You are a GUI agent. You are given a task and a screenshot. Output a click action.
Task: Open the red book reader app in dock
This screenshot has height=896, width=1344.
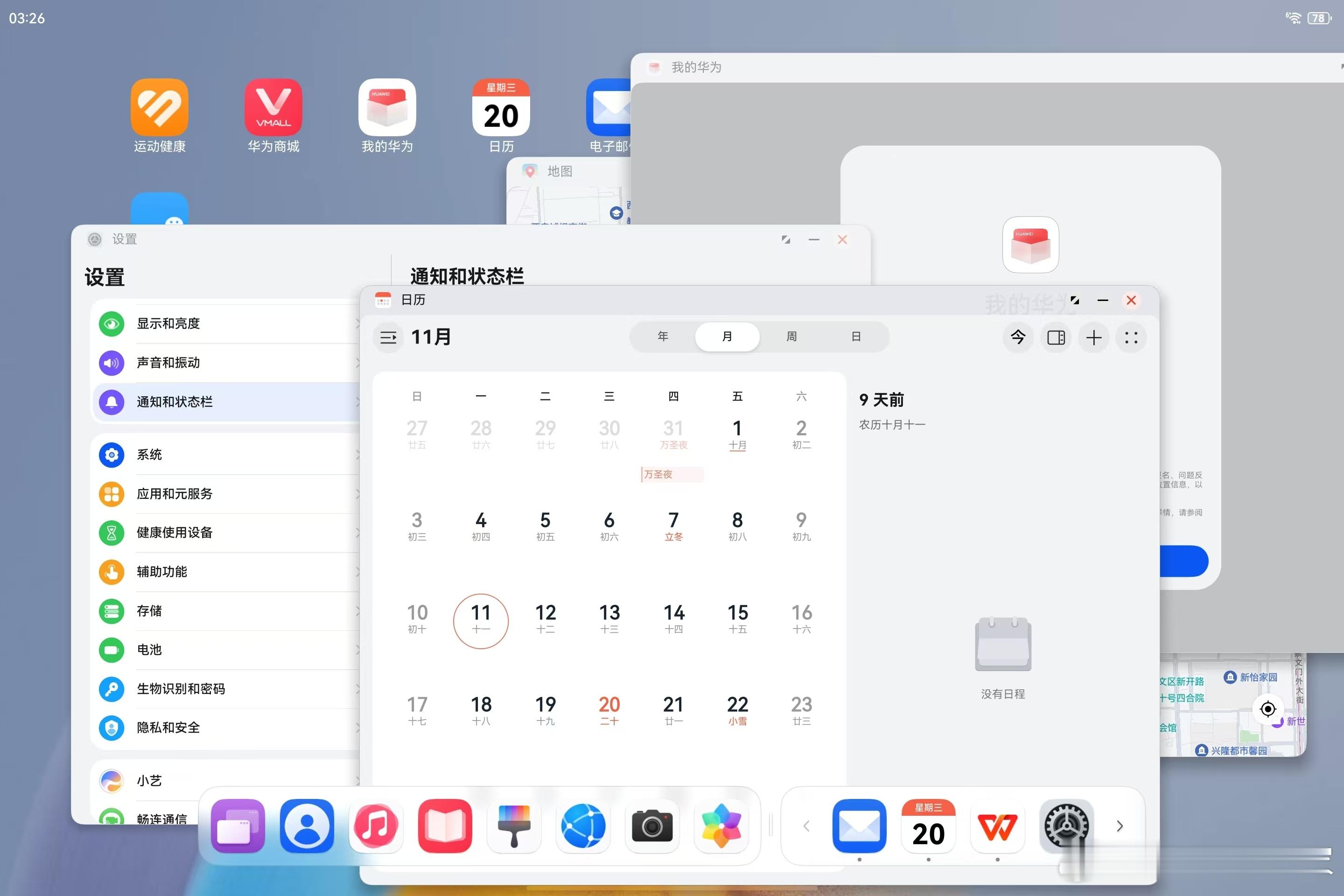[445, 826]
